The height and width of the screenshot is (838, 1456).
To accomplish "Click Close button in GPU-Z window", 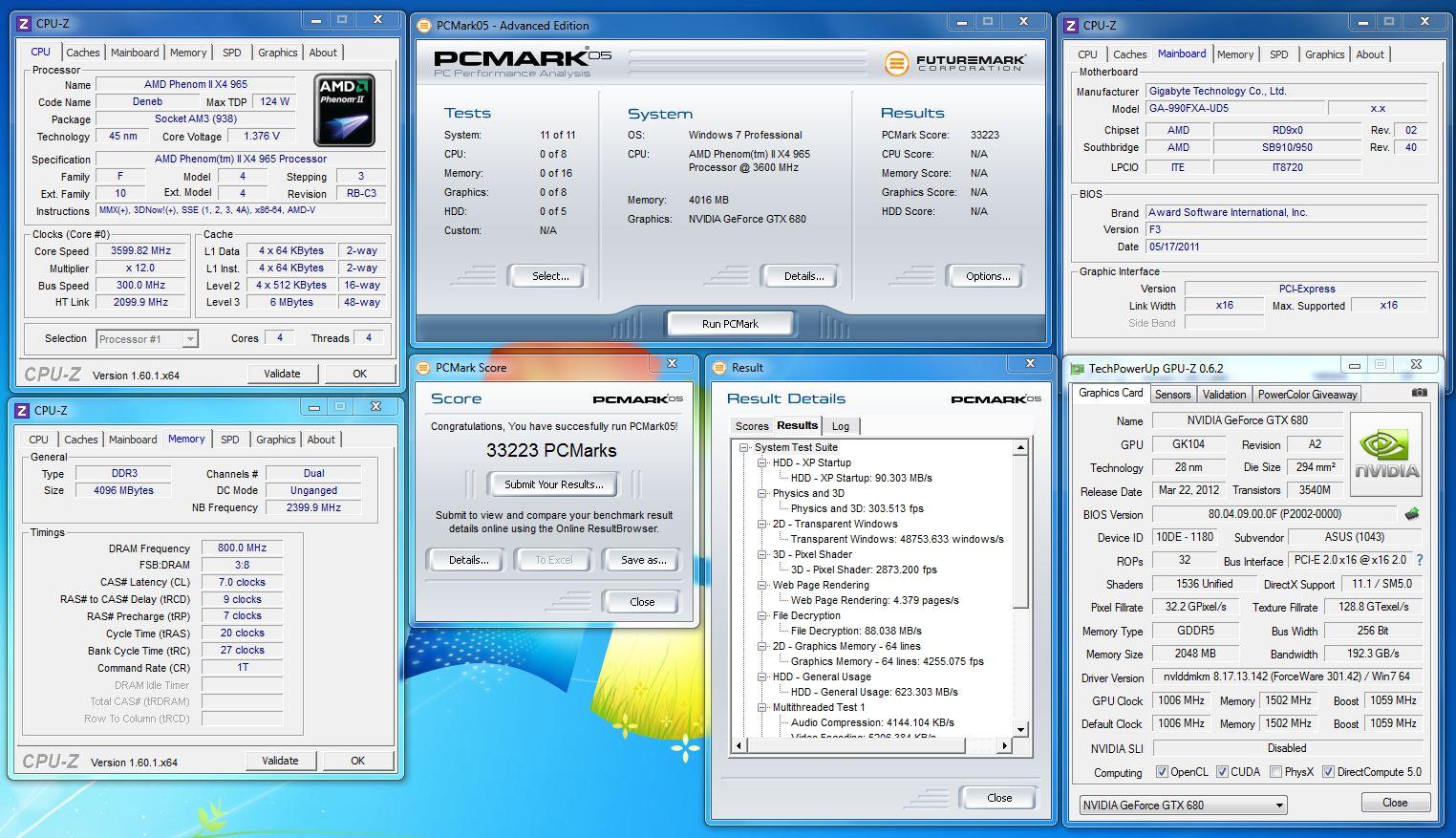I will (x=1395, y=803).
